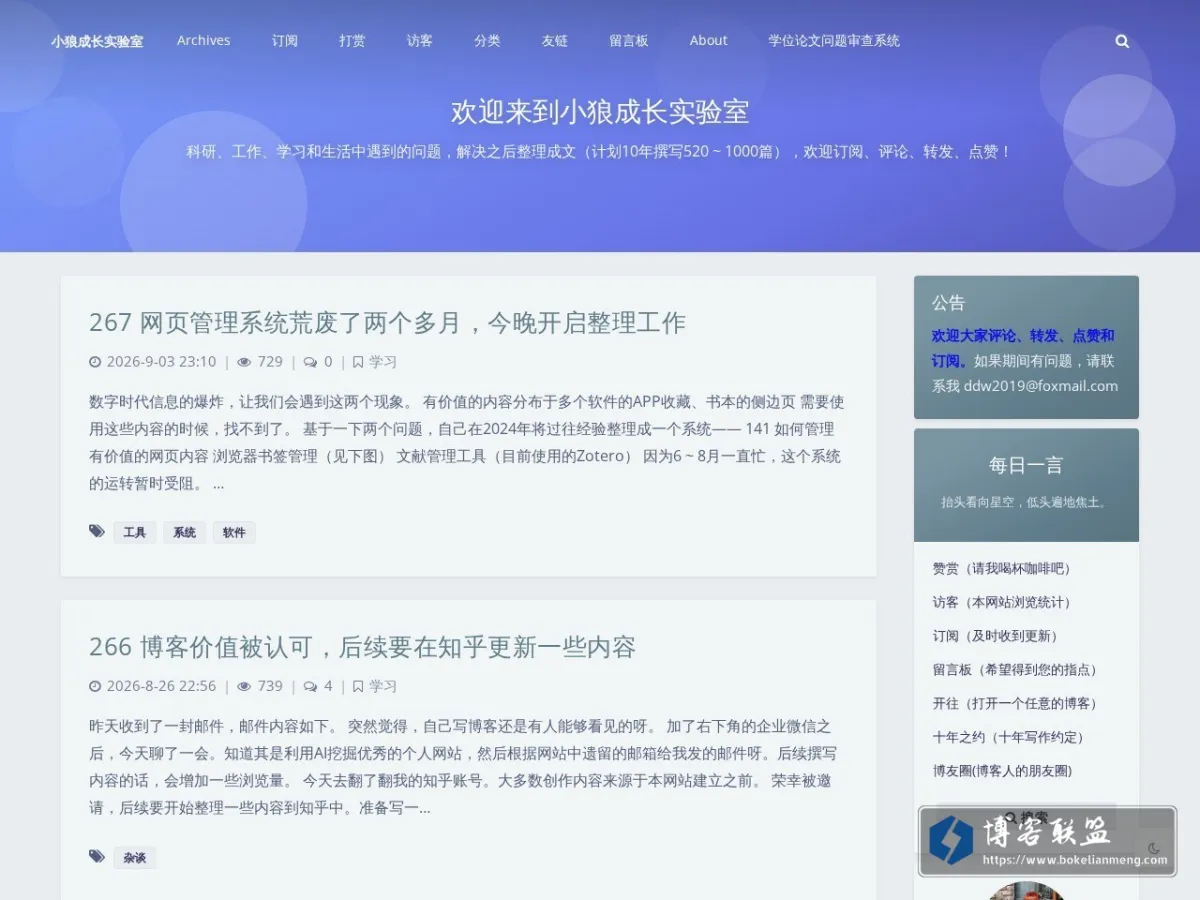
Task: Click the 0 comment count on post 267
Action: click(328, 362)
